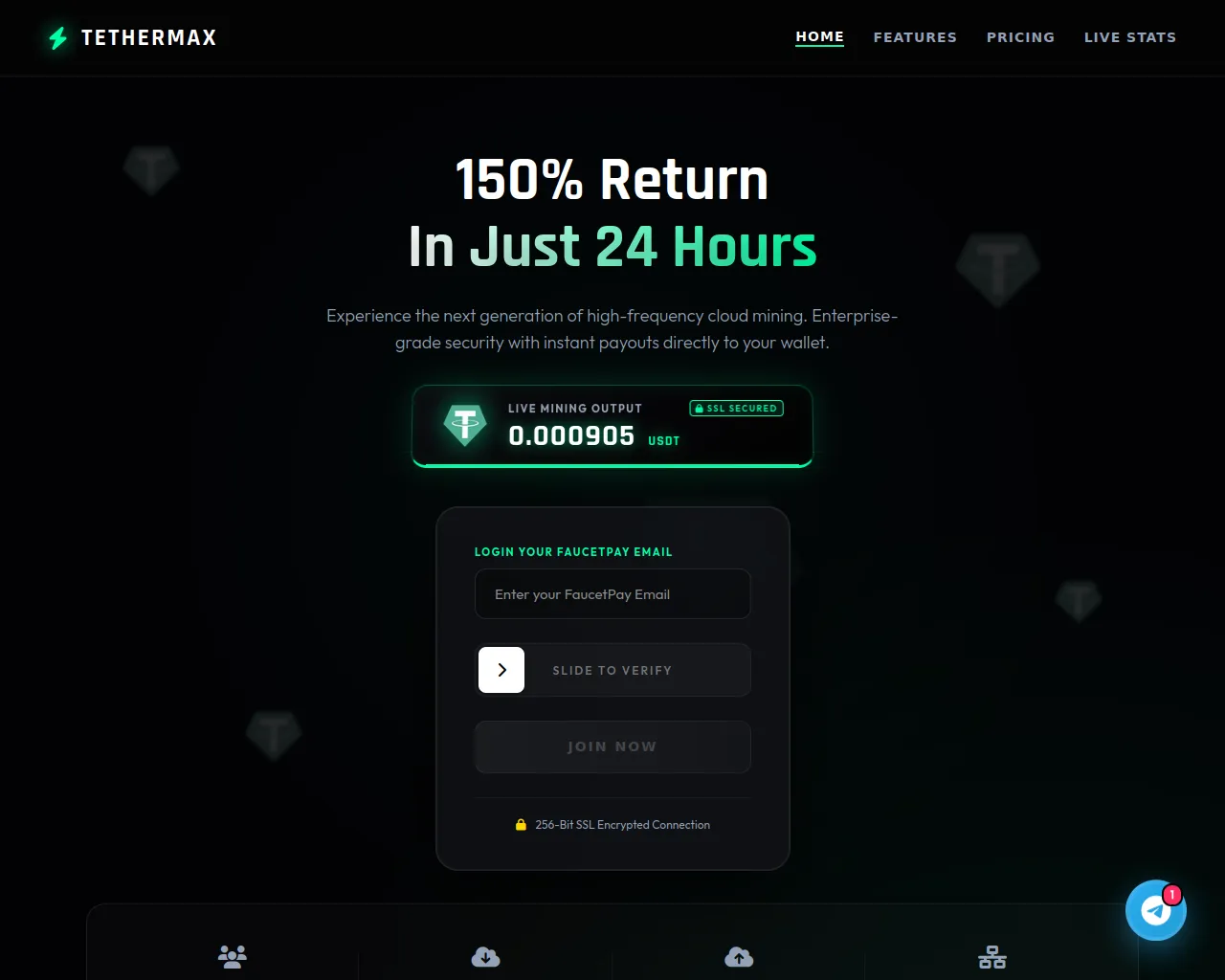Click the yellow padlock SSL encryption icon

pyautogui.click(x=521, y=824)
